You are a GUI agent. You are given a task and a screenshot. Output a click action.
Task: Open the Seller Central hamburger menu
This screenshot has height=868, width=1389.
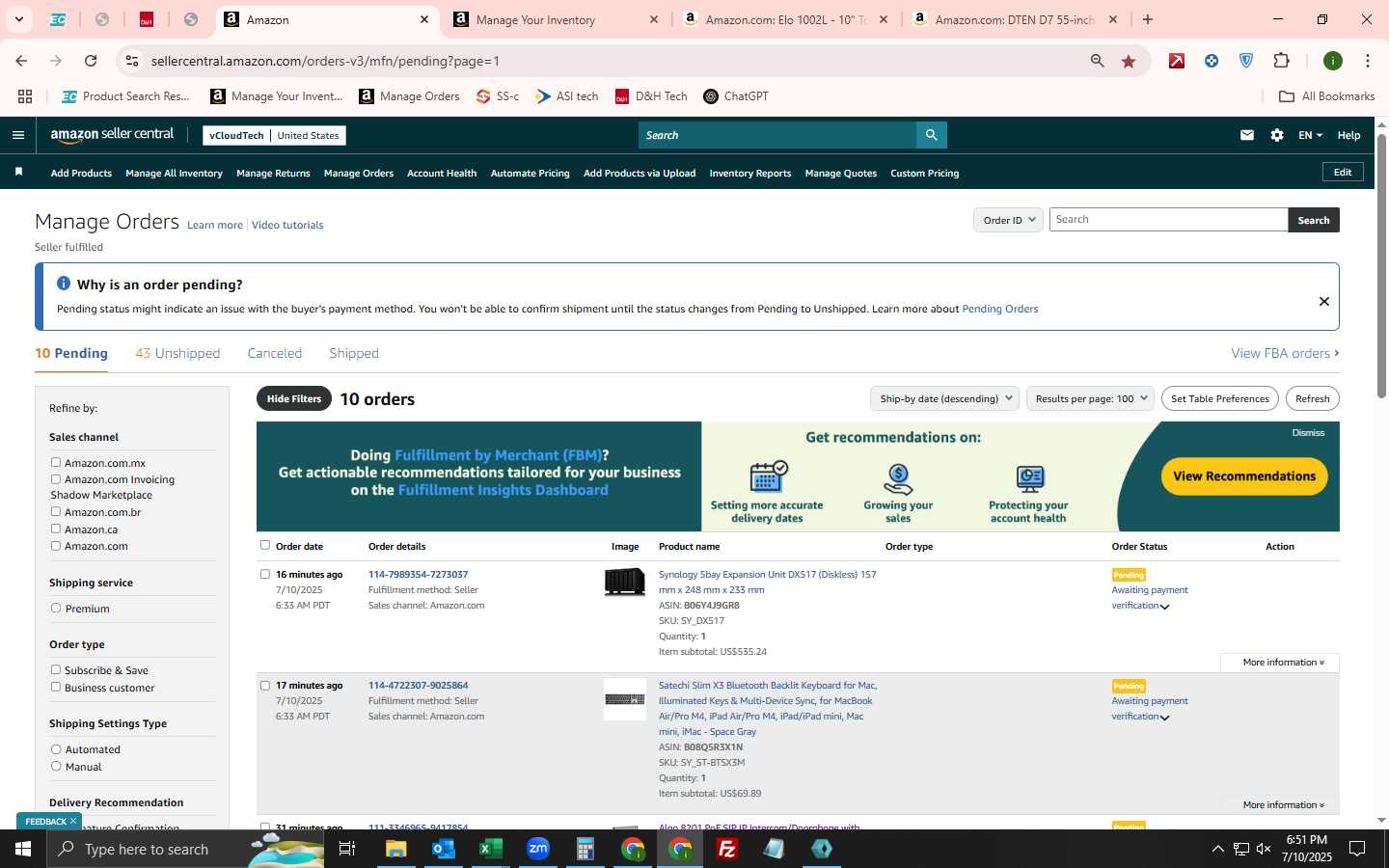tap(18, 135)
